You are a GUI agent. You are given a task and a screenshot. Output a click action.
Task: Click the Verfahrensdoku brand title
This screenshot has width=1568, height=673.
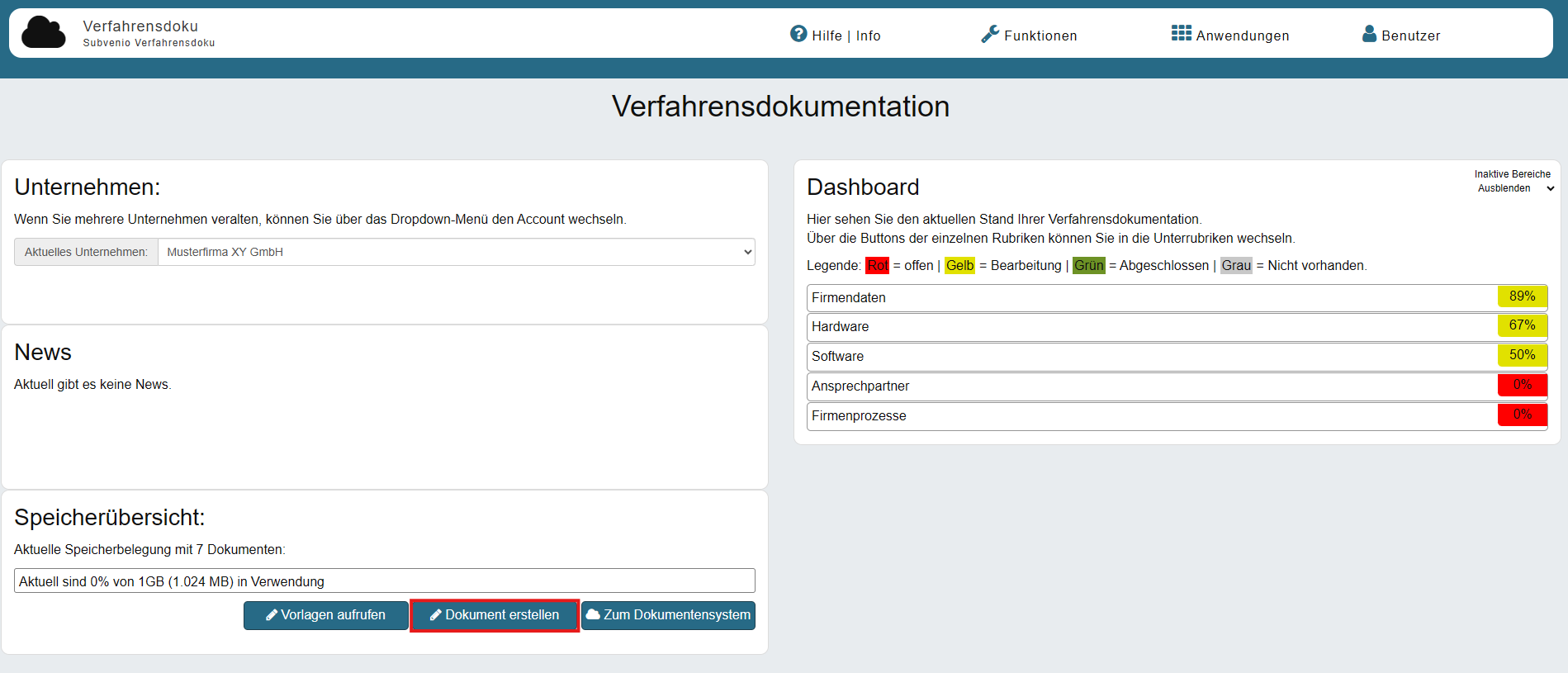140,26
